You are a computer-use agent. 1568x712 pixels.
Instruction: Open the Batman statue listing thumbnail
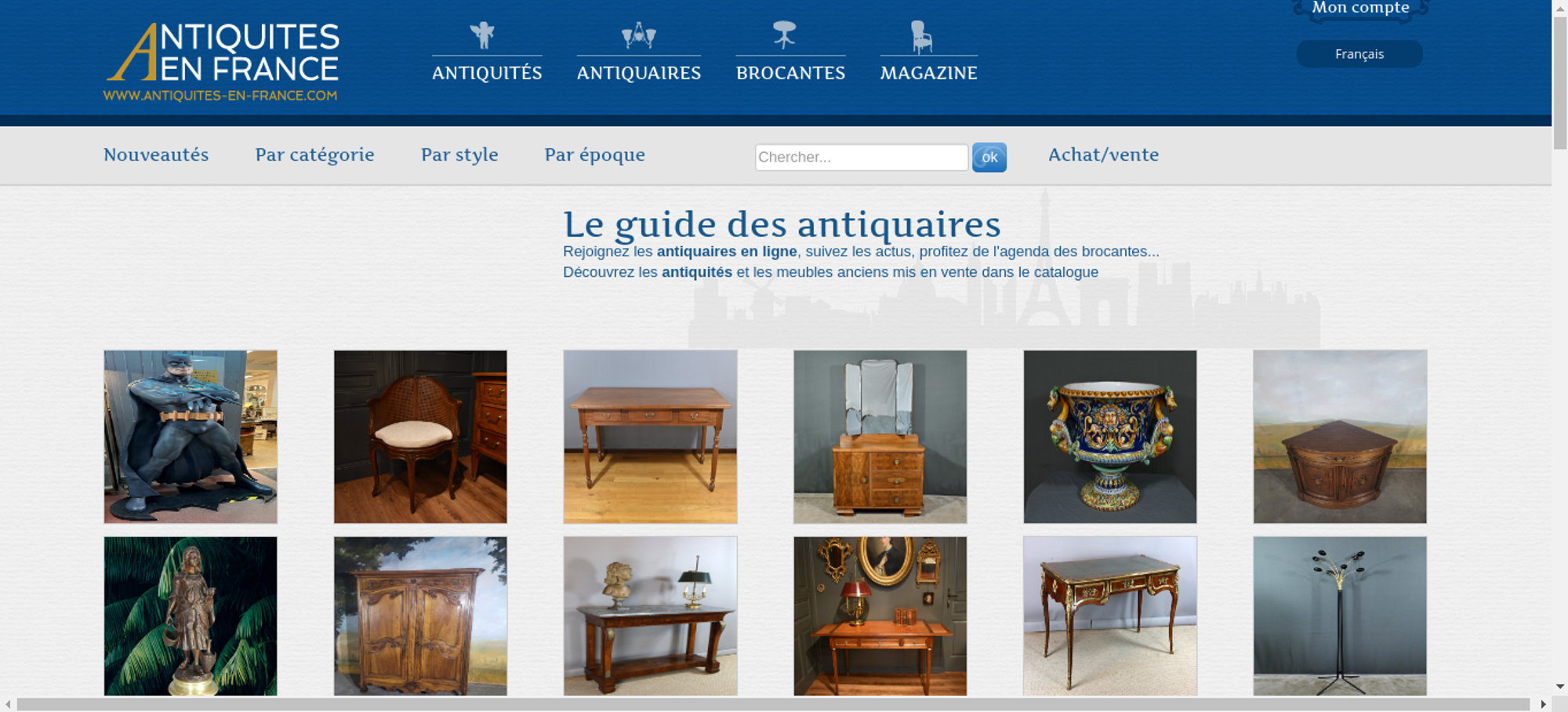point(191,437)
